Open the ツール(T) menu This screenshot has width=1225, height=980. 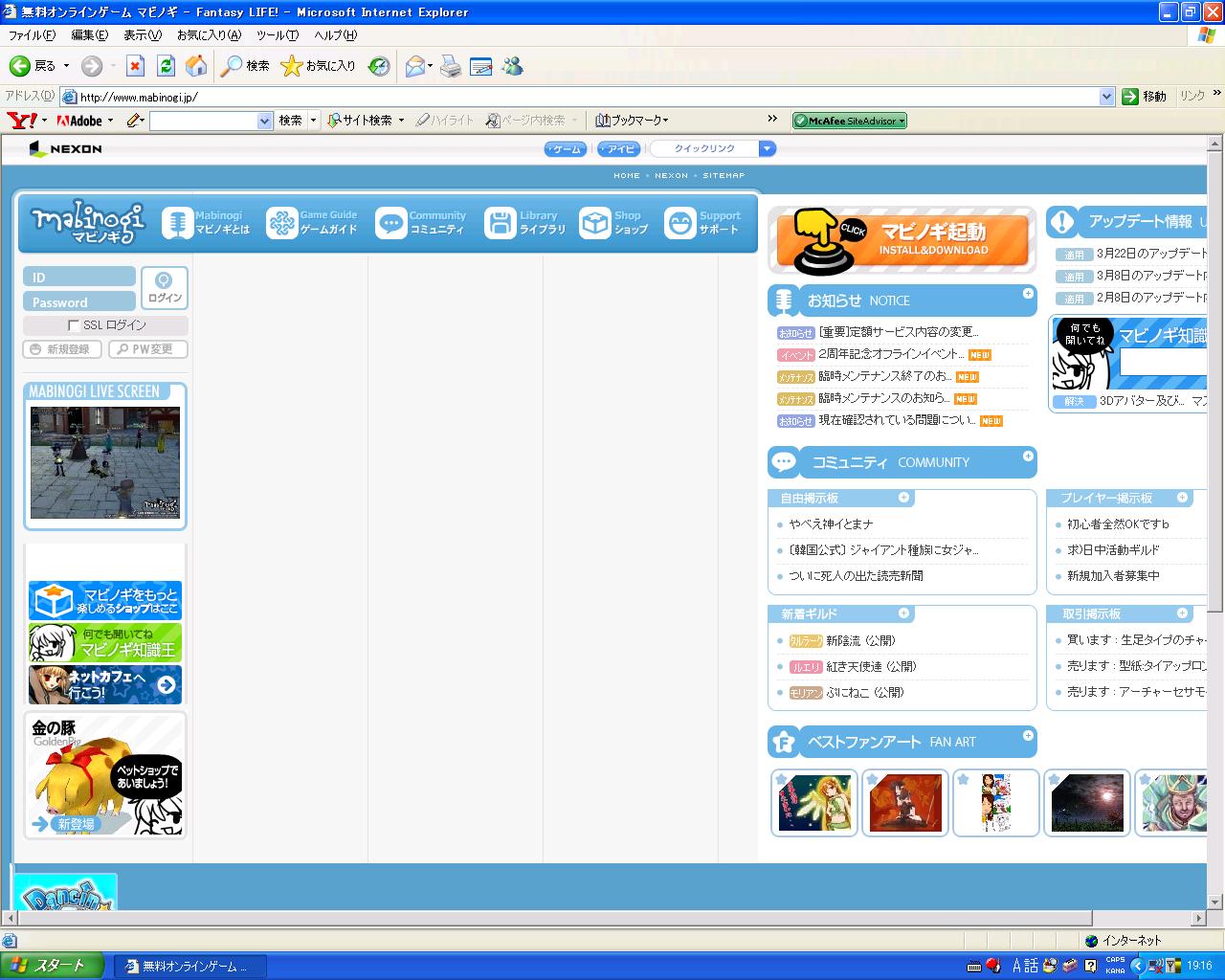pyautogui.click(x=278, y=35)
